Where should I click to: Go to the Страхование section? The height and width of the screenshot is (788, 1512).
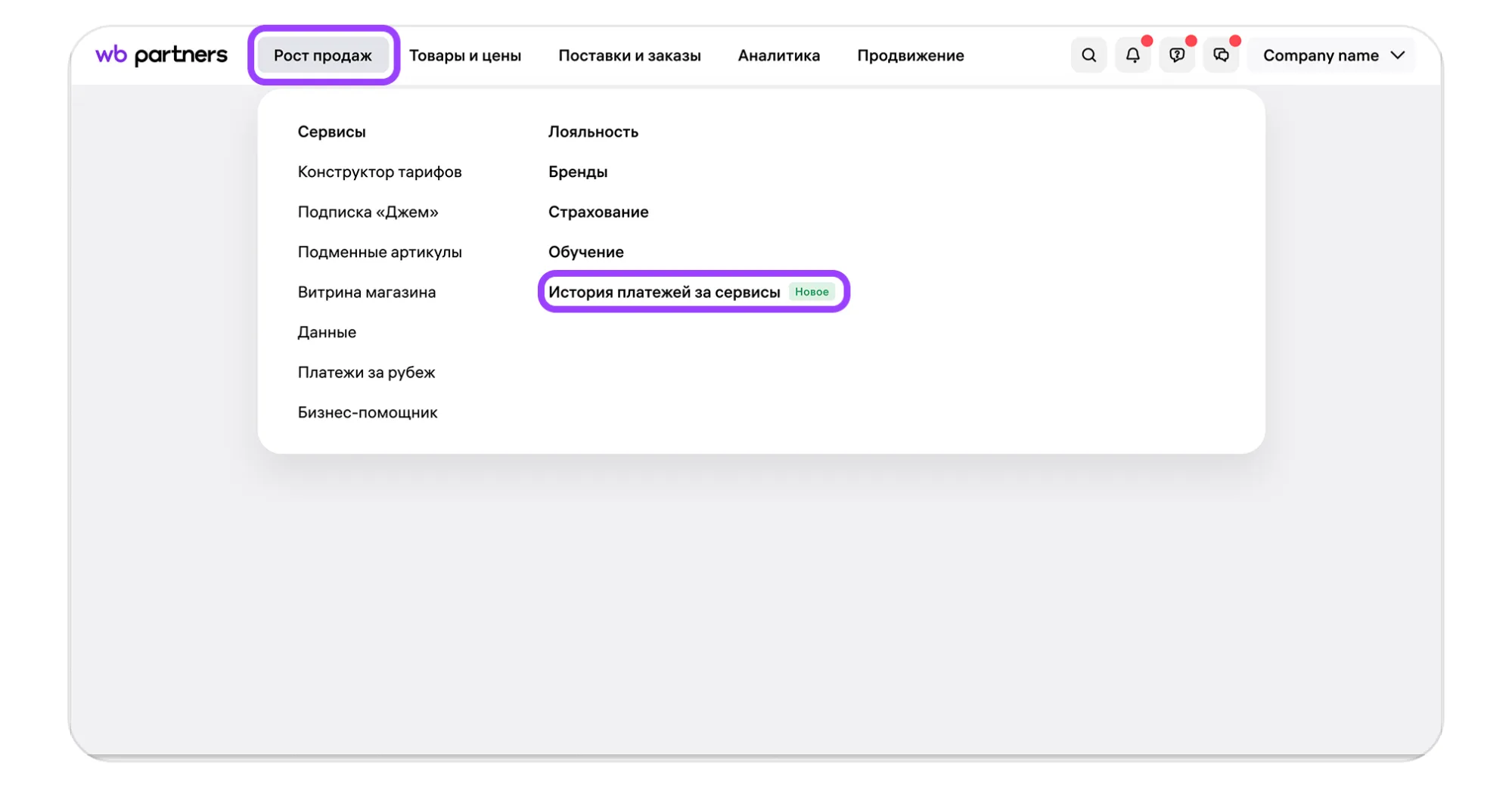click(598, 212)
